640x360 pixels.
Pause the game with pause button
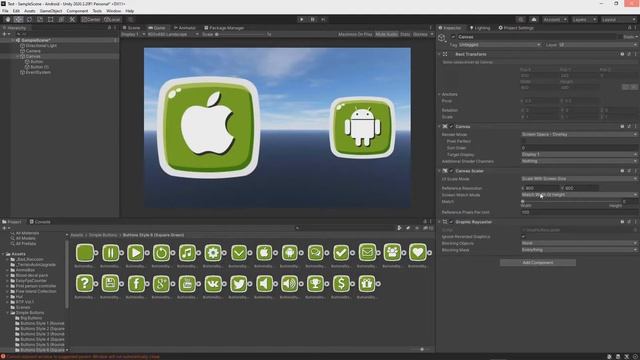(x=313, y=19)
